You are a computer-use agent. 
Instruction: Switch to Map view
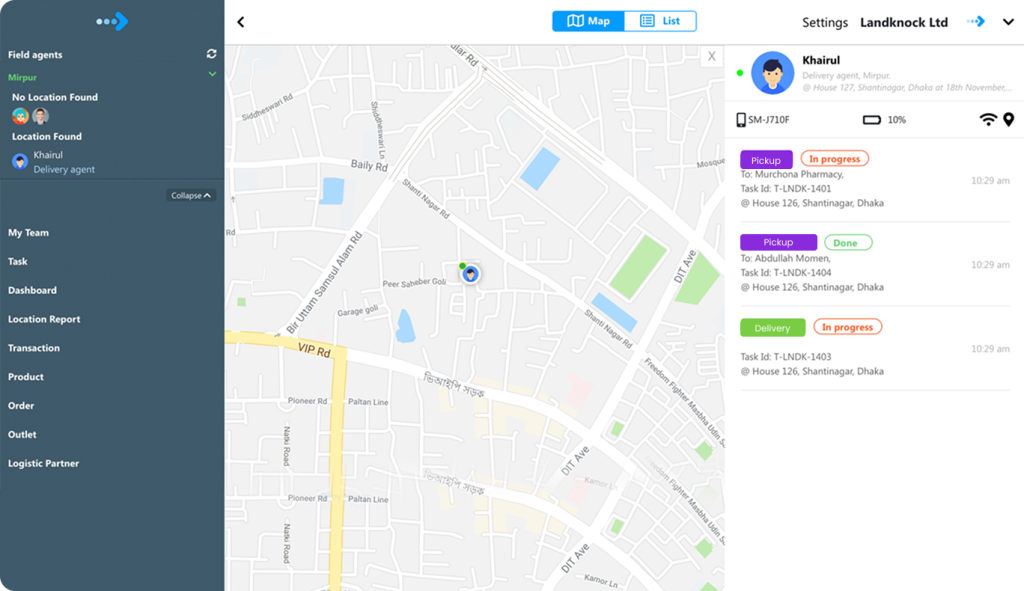(x=588, y=21)
